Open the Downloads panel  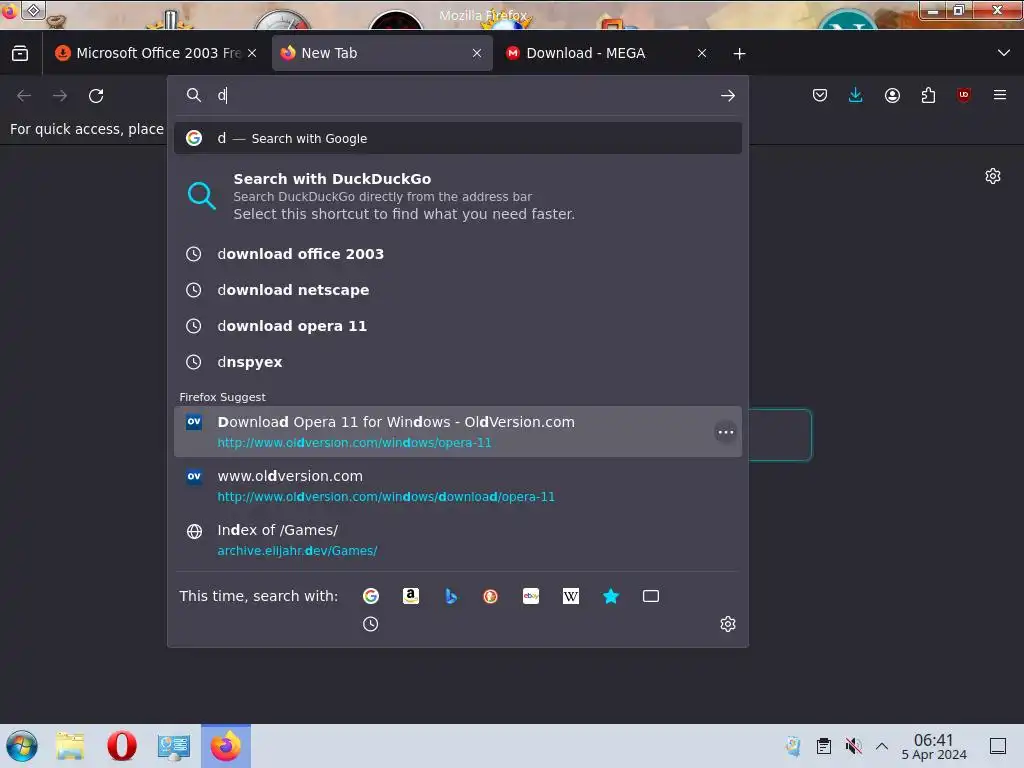coord(856,95)
